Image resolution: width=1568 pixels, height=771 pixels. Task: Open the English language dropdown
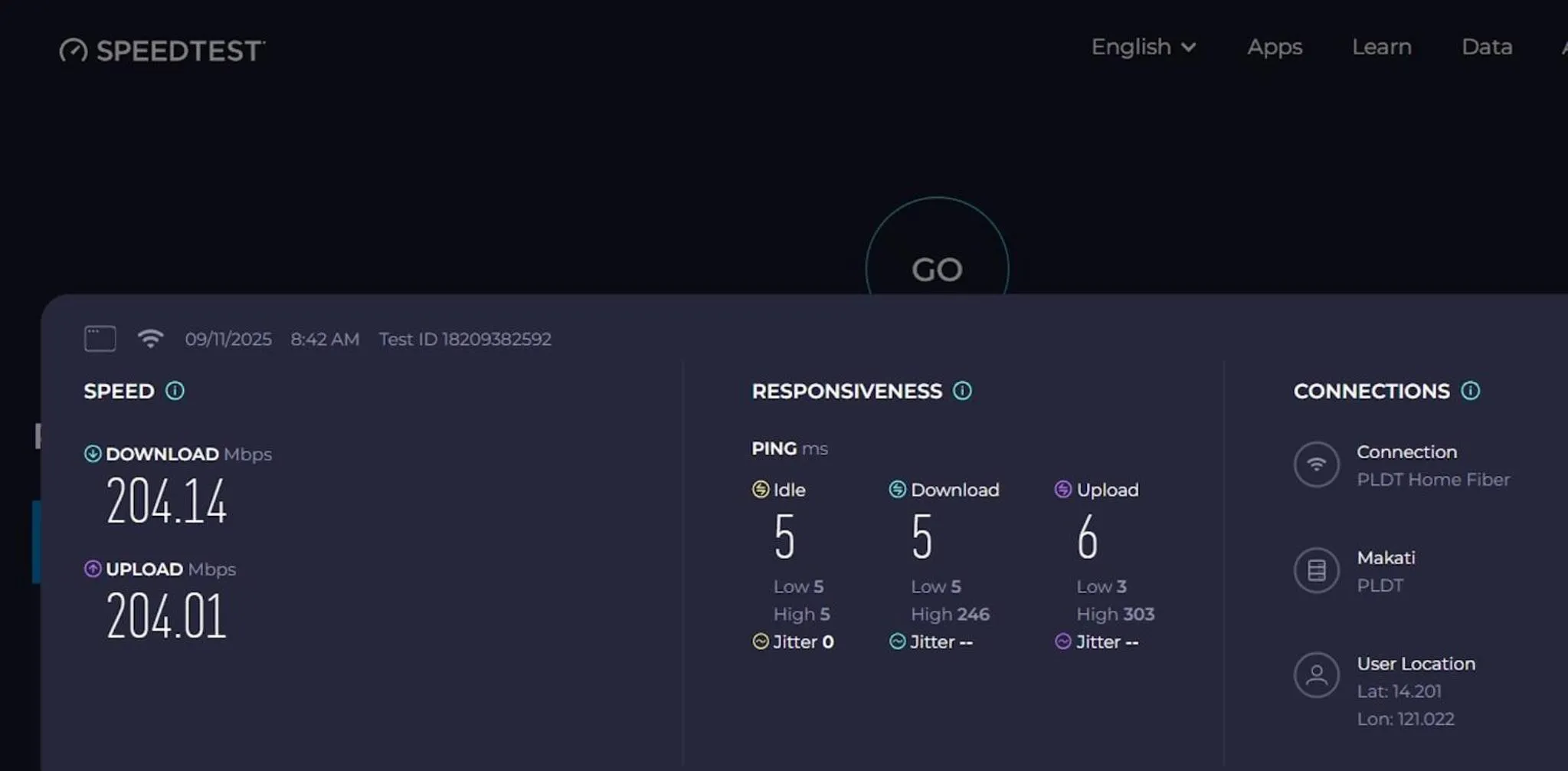1144,48
